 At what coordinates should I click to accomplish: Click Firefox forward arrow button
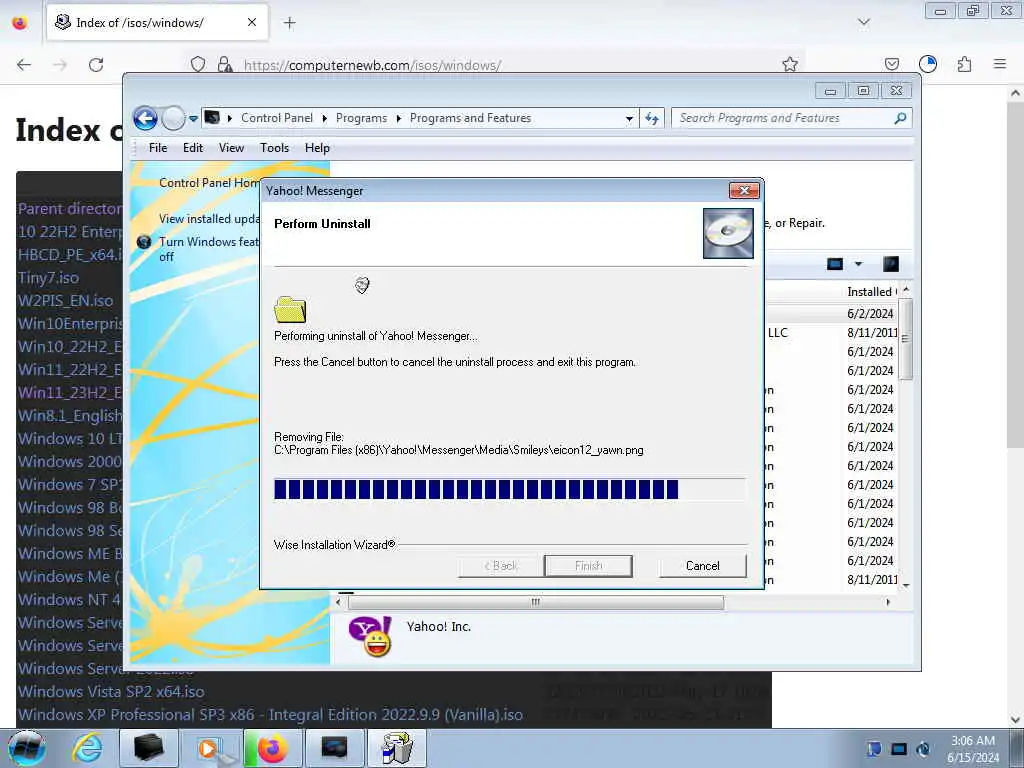pos(60,65)
